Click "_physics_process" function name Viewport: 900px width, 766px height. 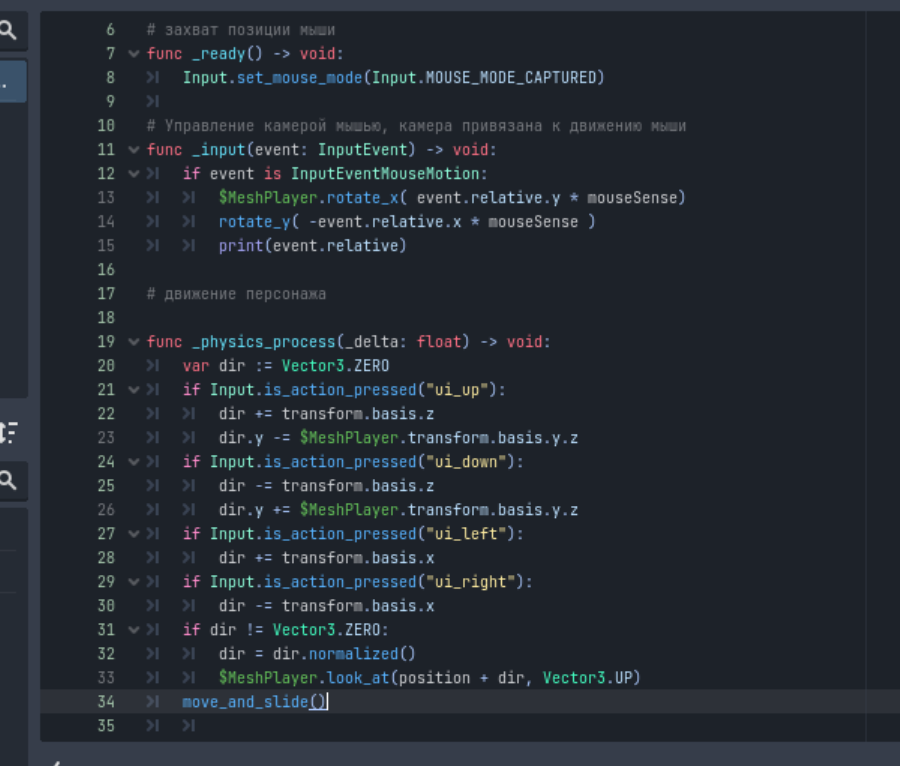click(263, 342)
